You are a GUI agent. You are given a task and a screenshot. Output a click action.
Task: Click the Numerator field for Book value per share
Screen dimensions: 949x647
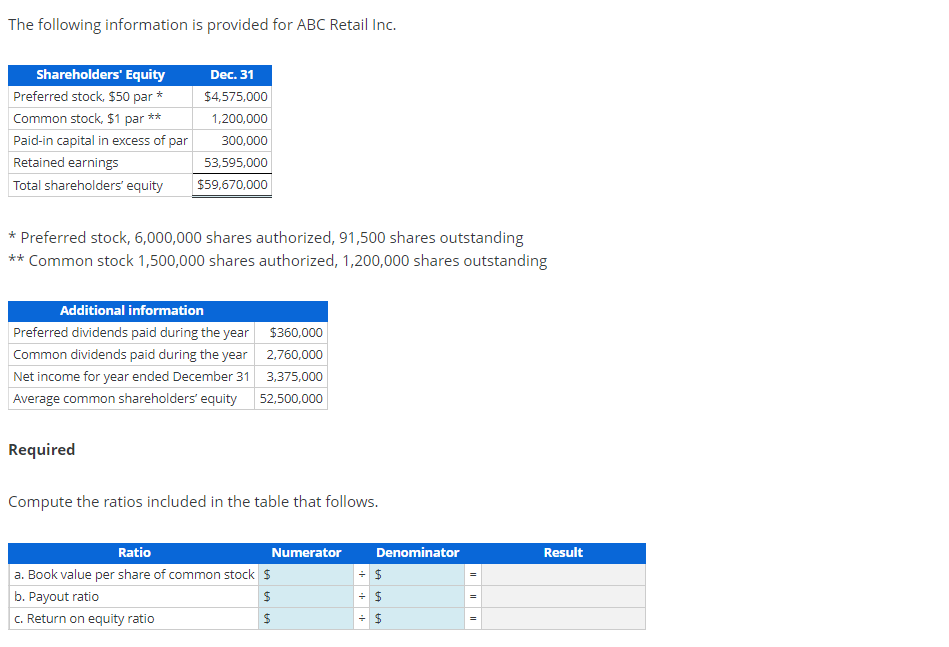pos(310,574)
